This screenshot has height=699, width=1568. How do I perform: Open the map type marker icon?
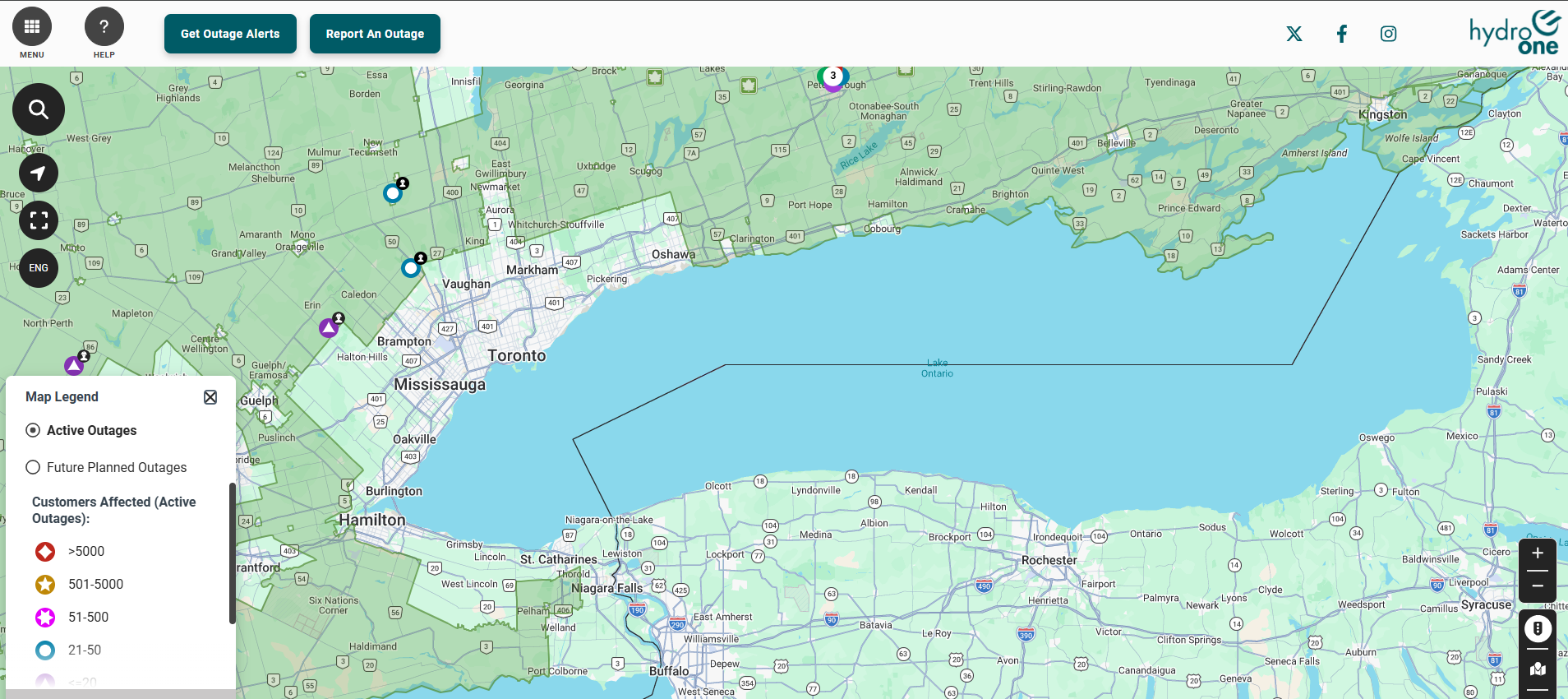[x=1538, y=669]
